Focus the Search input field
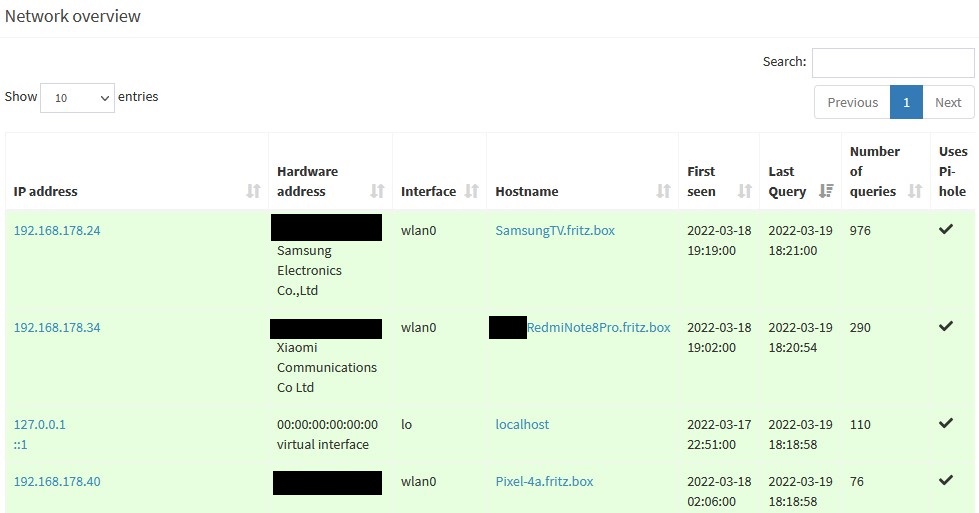The height and width of the screenshot is (513, 979). (893, 63)
